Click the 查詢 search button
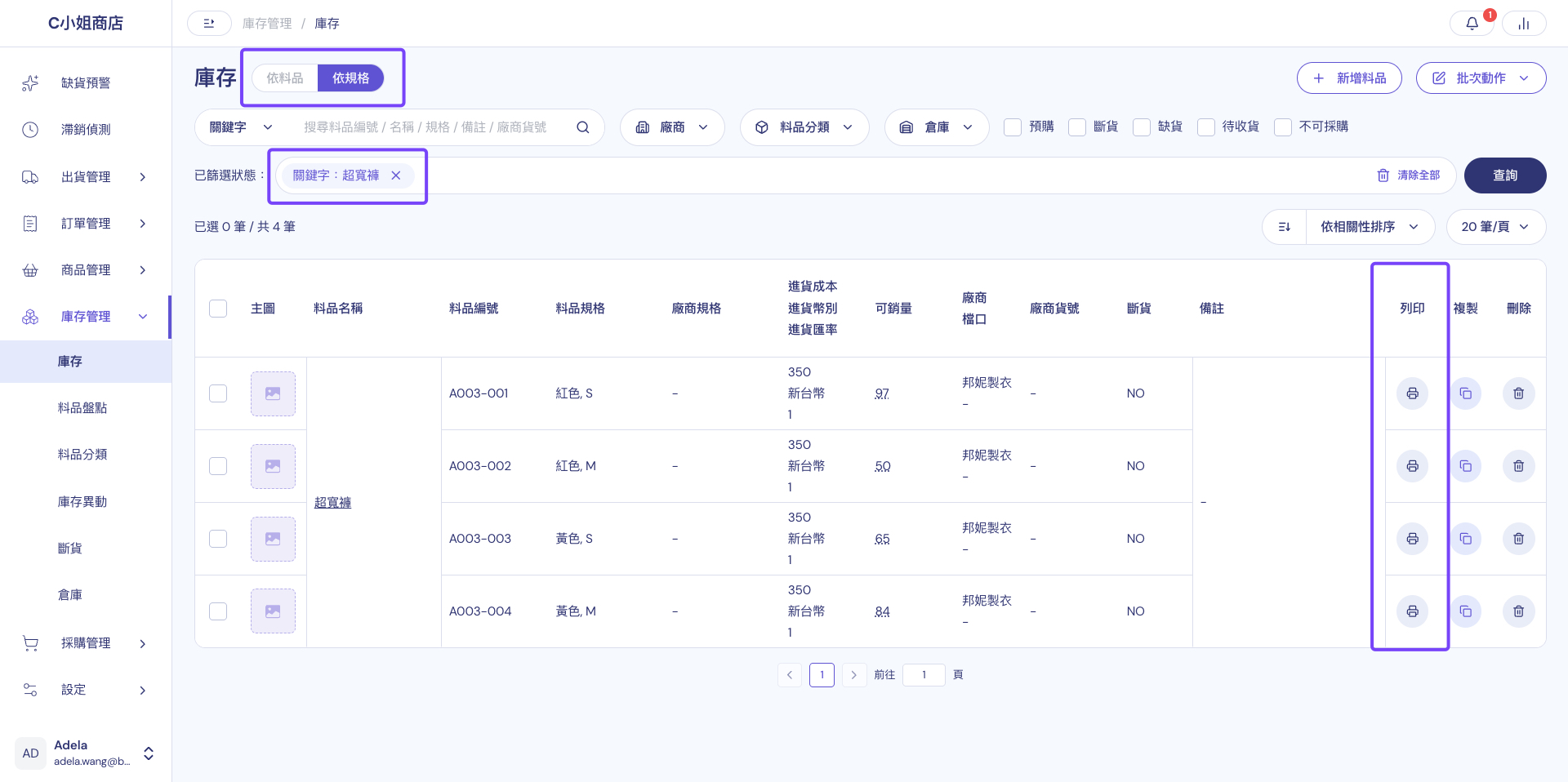 click(1505, 176)
